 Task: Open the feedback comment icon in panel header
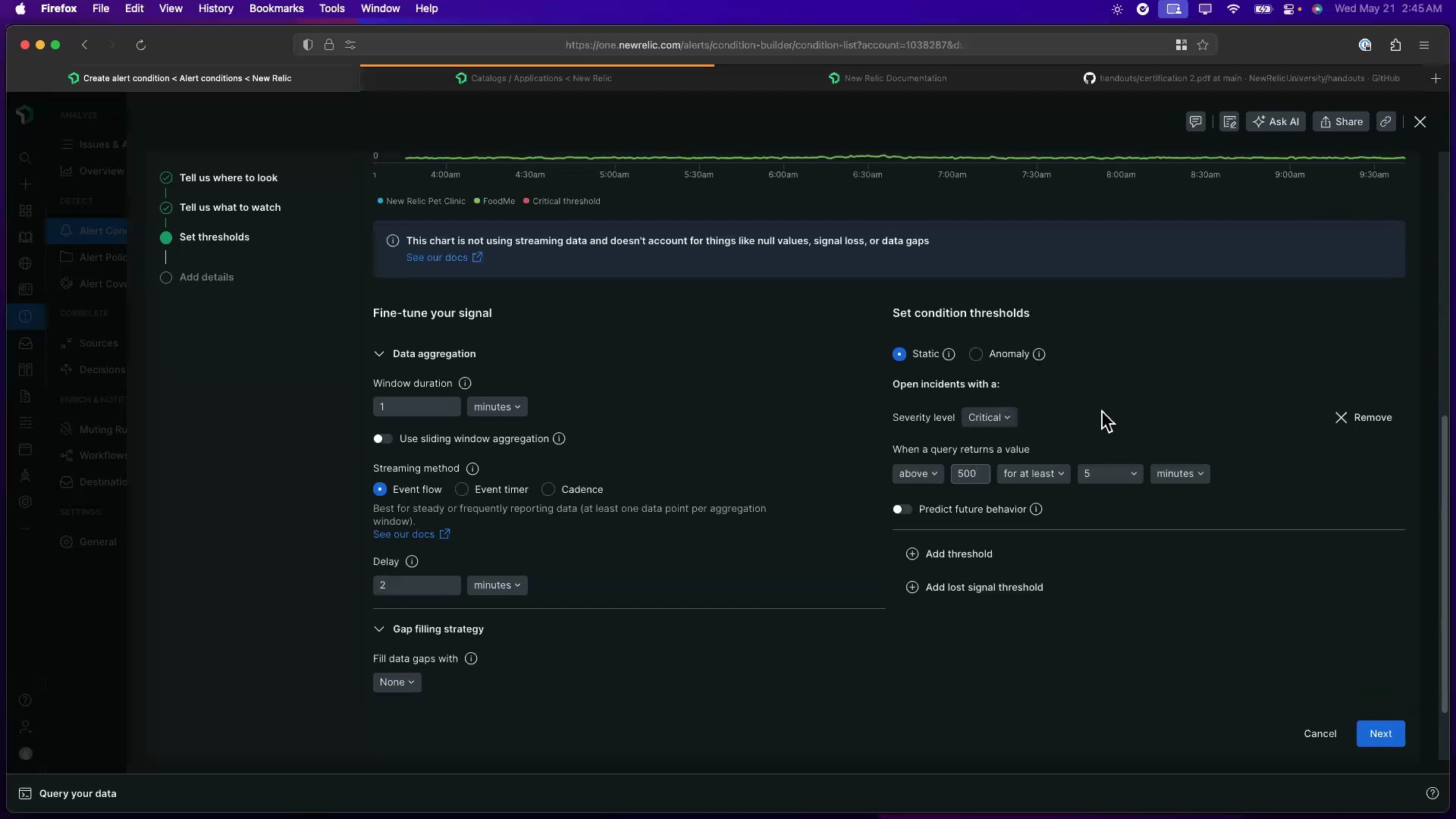coord(1195,122)
